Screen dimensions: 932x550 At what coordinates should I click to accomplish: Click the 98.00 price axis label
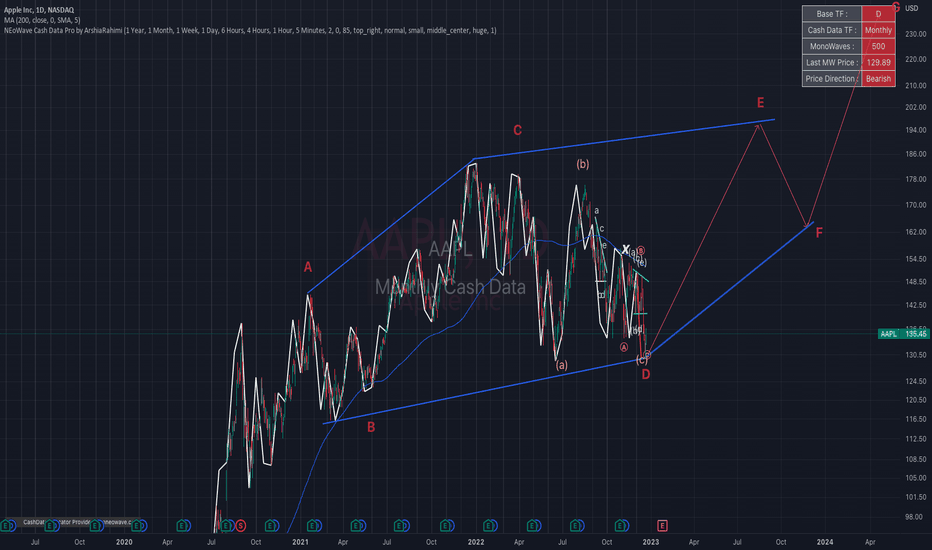pyautogui.click(x=915, y=517)
